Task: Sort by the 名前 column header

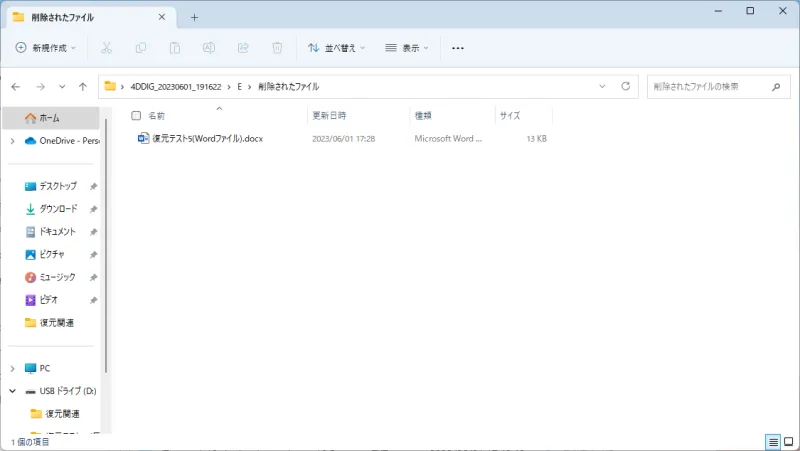Action: tap(156, 116)
